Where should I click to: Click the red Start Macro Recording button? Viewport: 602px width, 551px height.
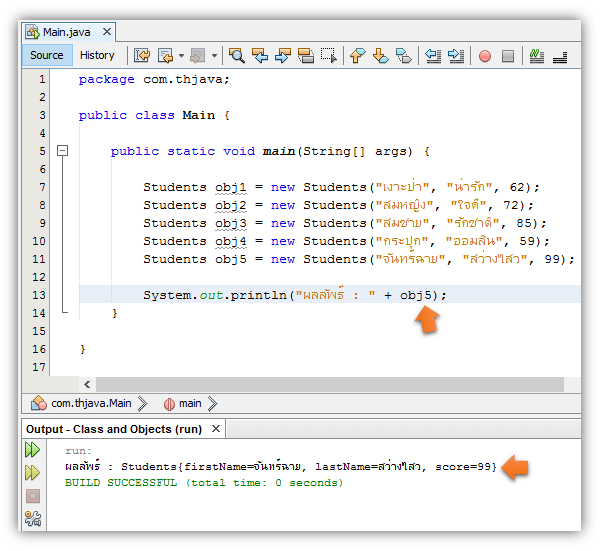[x=485, y=56]
